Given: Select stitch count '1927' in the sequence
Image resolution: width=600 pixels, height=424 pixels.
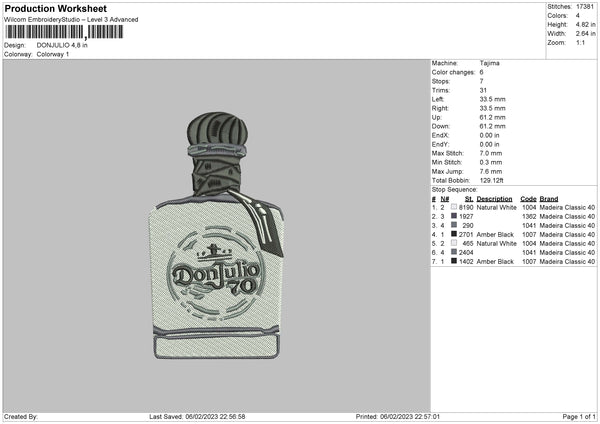Looking at the screenshot, I should coord(466,217).
